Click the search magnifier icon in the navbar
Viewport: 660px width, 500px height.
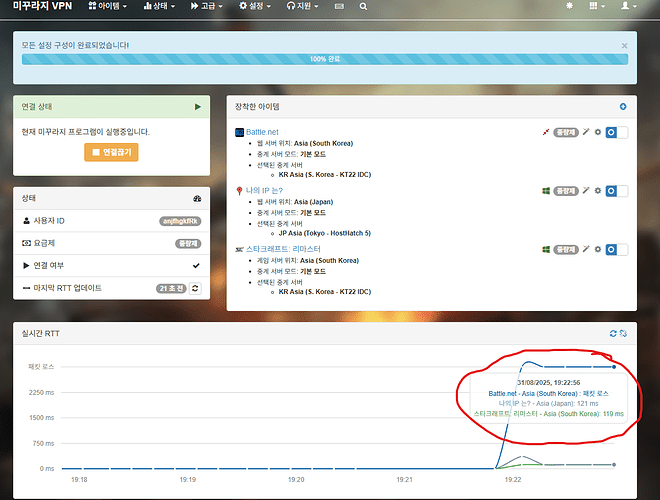point(363,6)
